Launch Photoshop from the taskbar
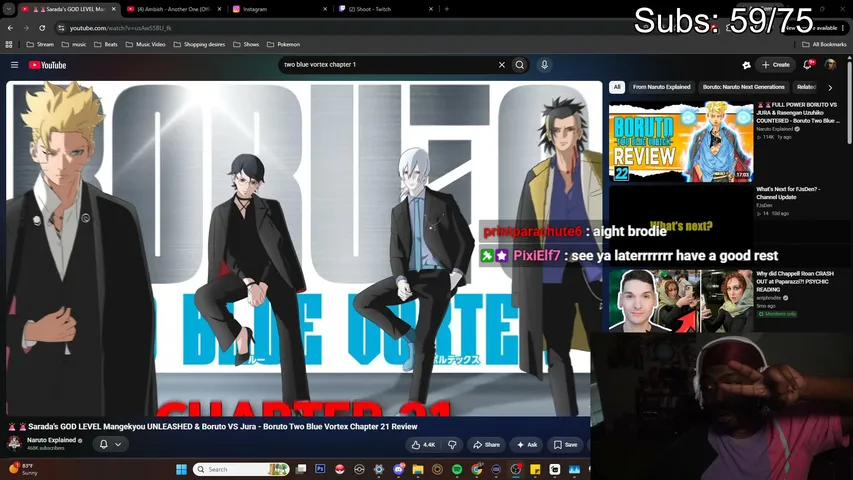Screen dimensions: 853x480 click(x=320, y=469)
